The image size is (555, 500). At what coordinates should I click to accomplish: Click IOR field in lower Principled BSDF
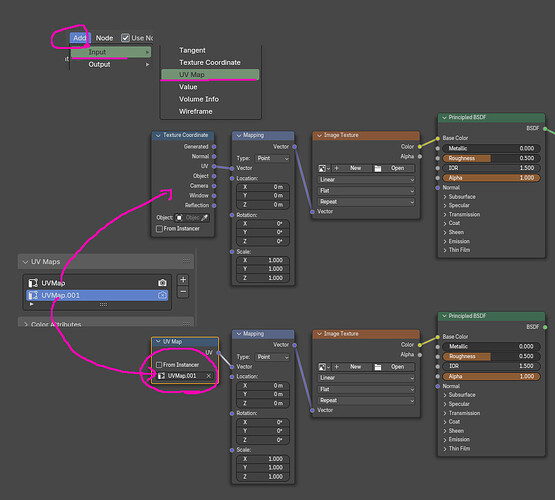[491, 366]
